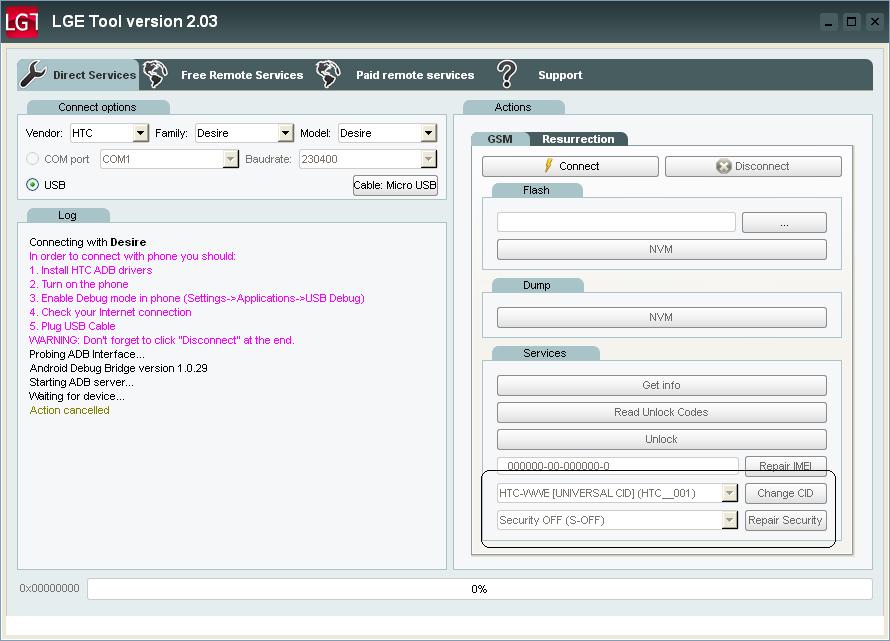Switch to the Resurrection tab
The image size is (890, 641).
[x=578, y=139]
